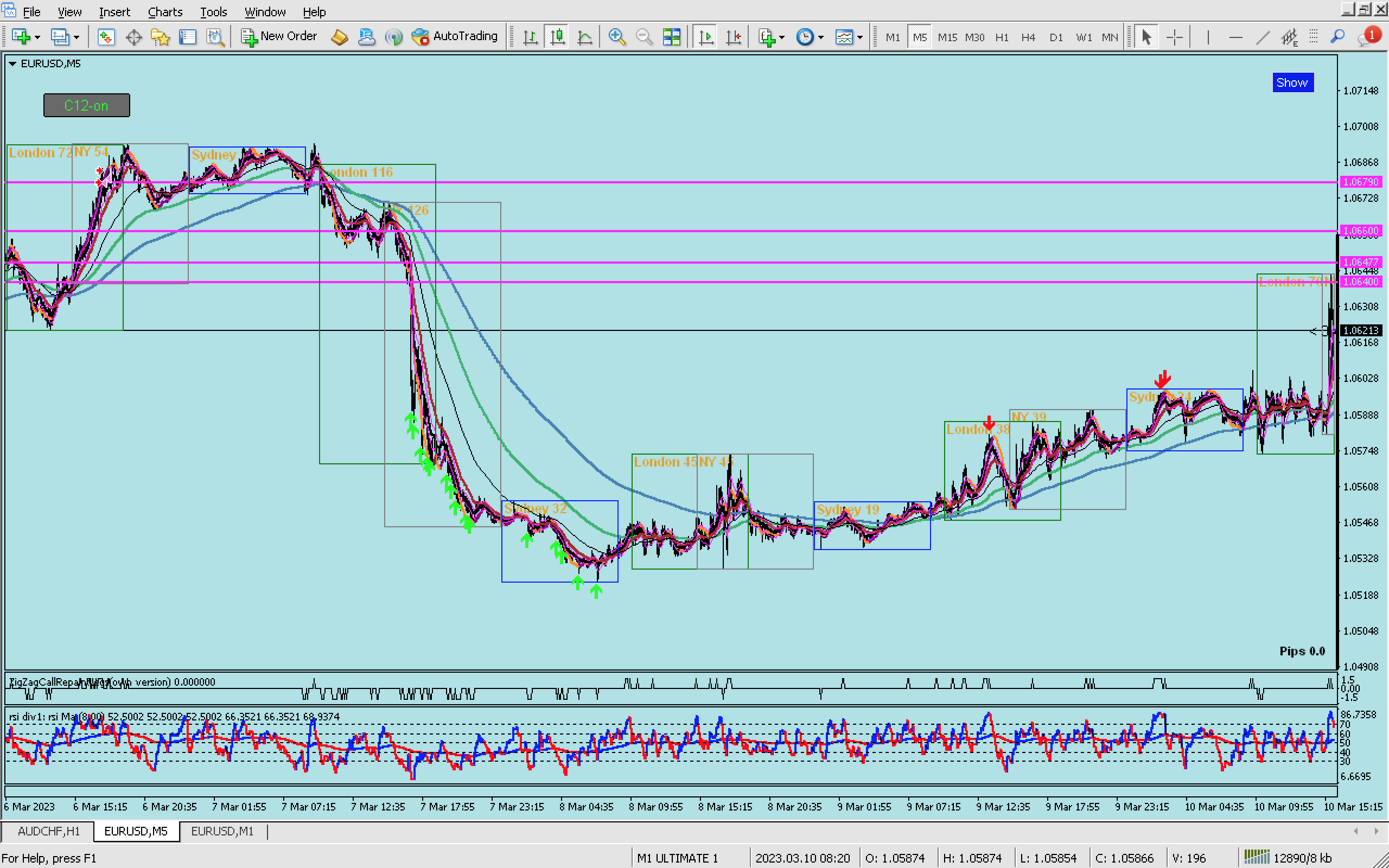The image size is (1389, 868).
Task: Open the Periods clock dropdown arrow
Action: pyautogui.click(x=821, y=37)
